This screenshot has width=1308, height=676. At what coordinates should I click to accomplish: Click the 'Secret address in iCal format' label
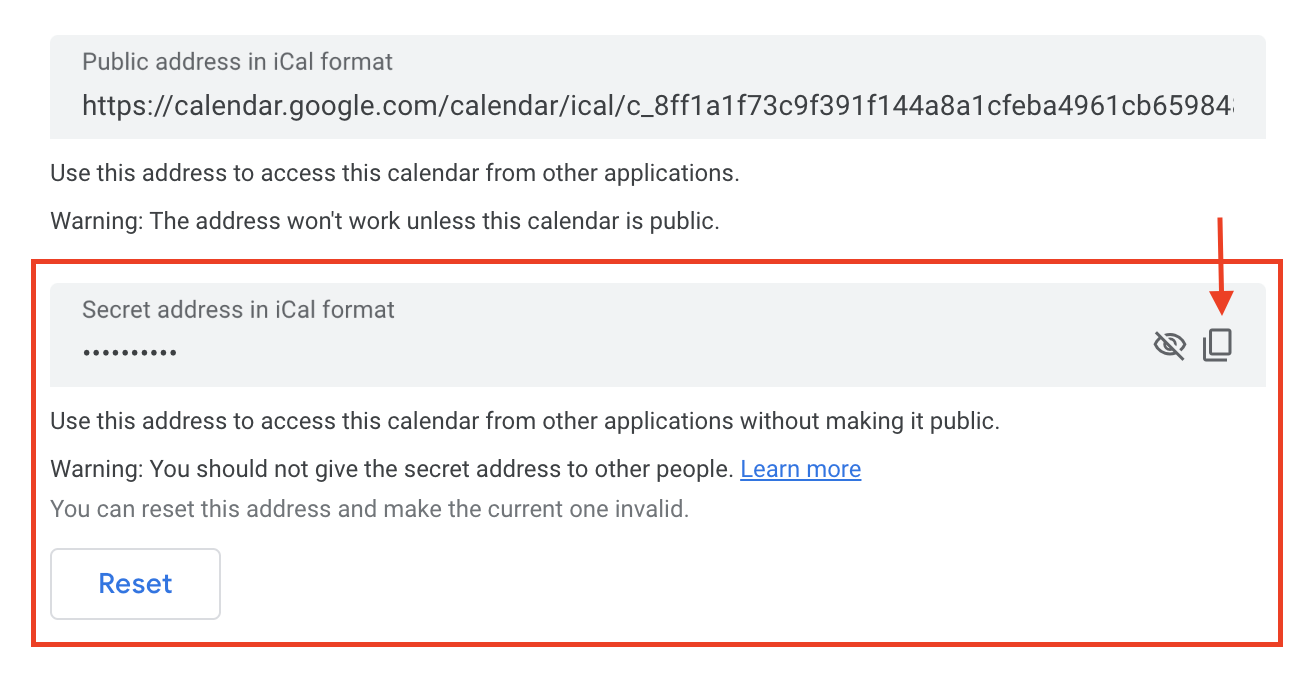point(238,310)
